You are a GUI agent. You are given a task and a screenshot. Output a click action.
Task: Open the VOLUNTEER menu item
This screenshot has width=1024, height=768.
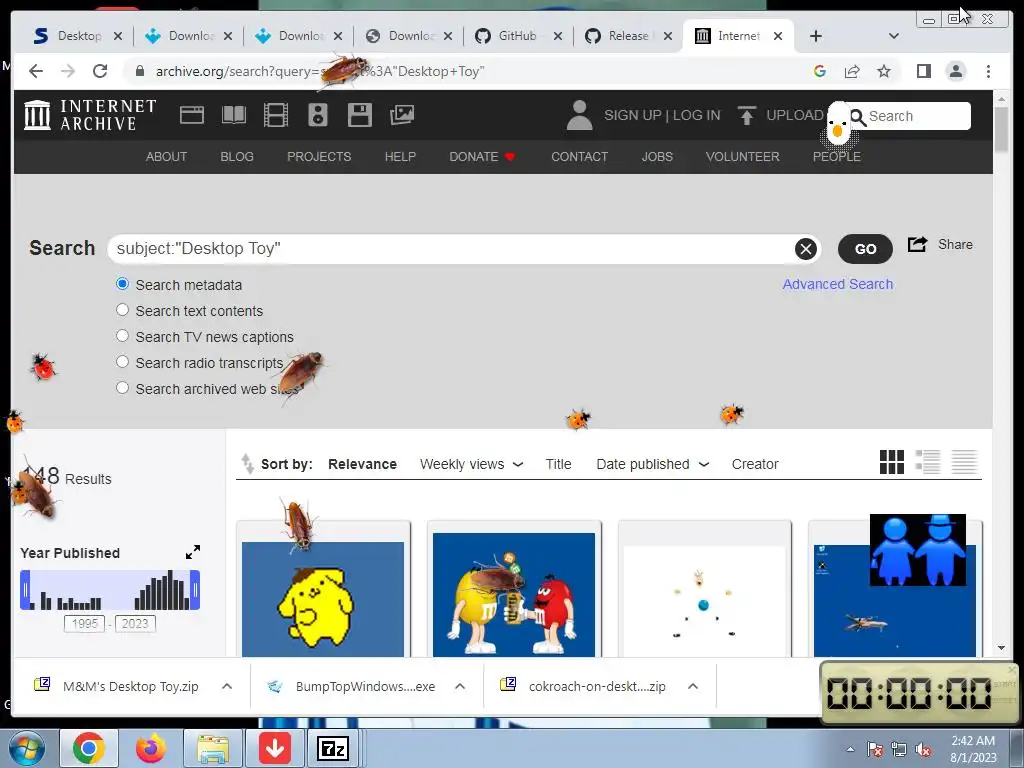pyautogui.click(x=743, y=157)
